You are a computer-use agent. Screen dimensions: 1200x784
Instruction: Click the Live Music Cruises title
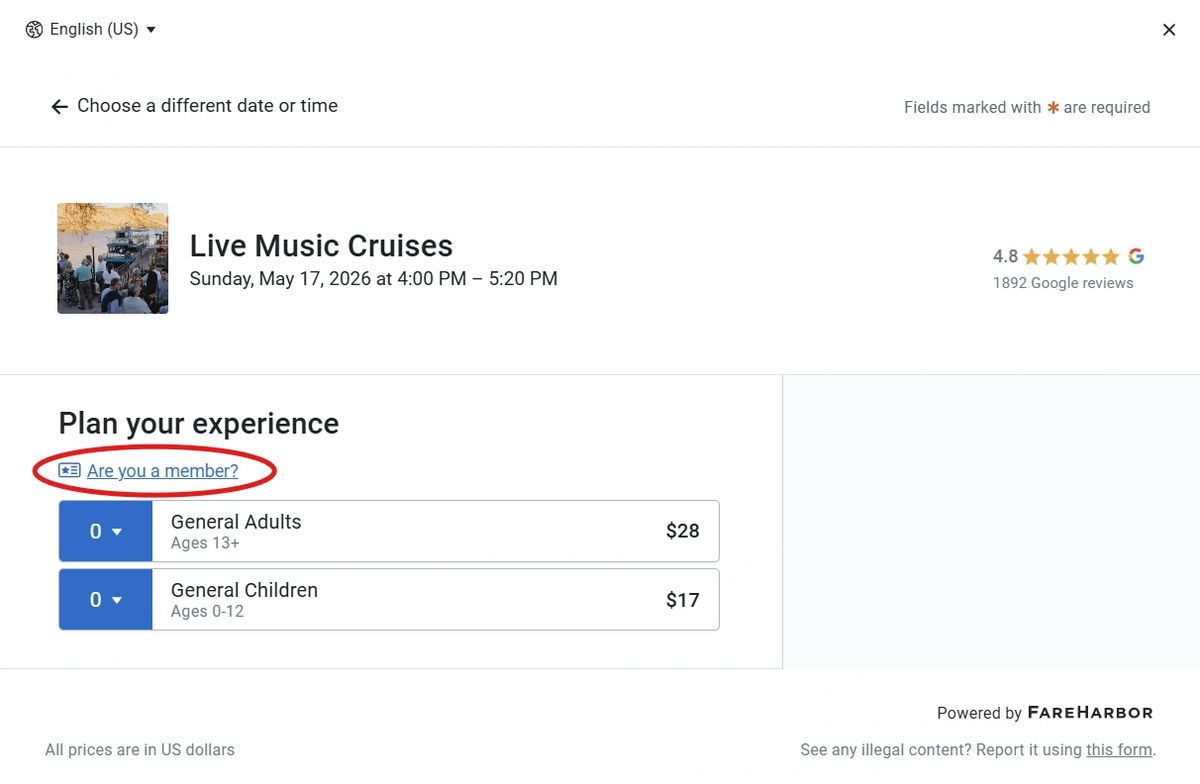321,246
